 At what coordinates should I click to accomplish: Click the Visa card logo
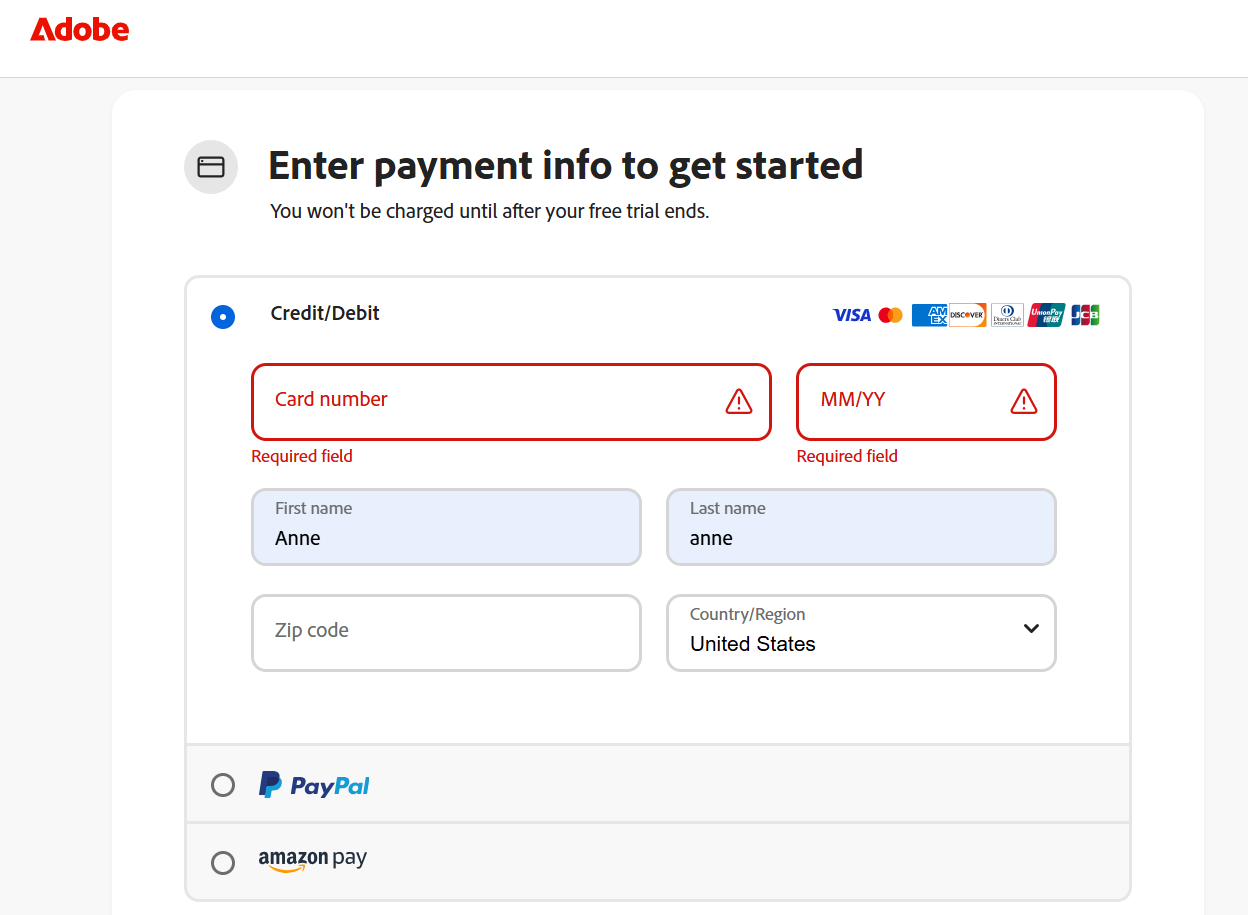pos(851,315)
